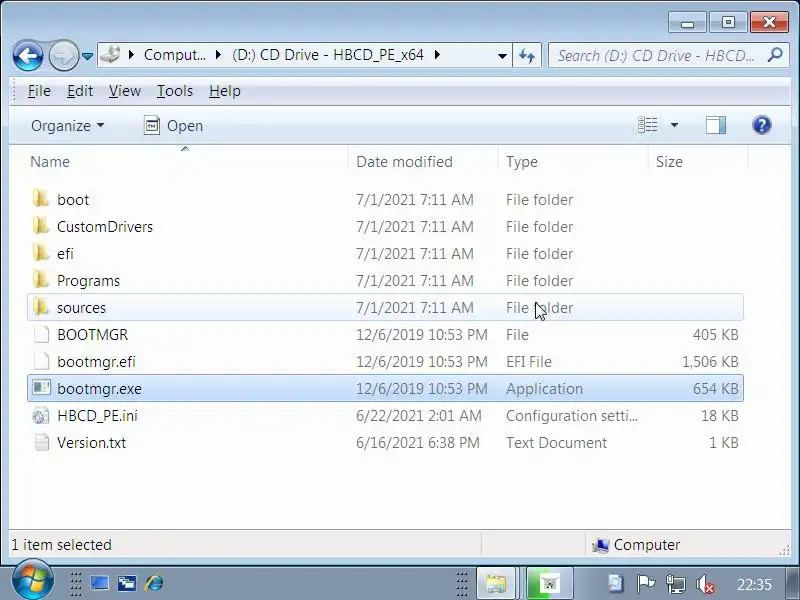Sort by the Size column header
800x600 pixels.
click(x=698, y=162)
